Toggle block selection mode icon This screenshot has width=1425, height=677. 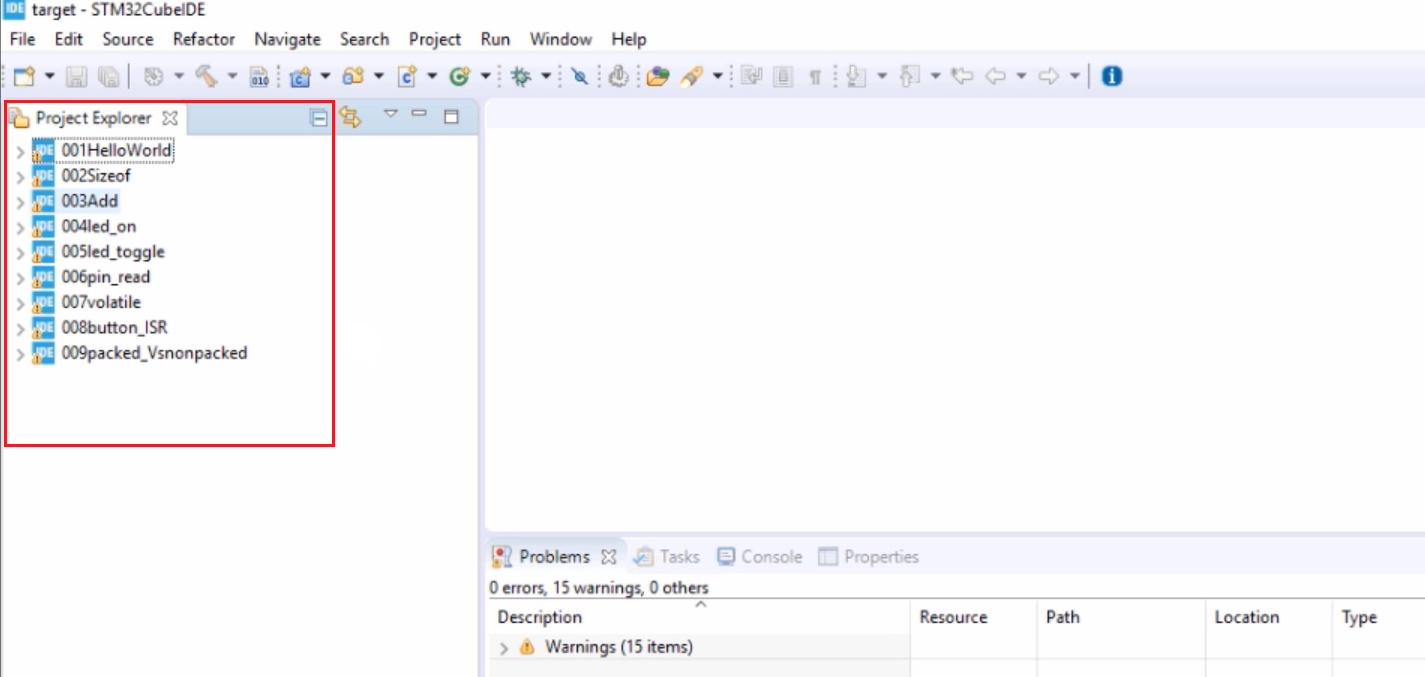[784, 76]
